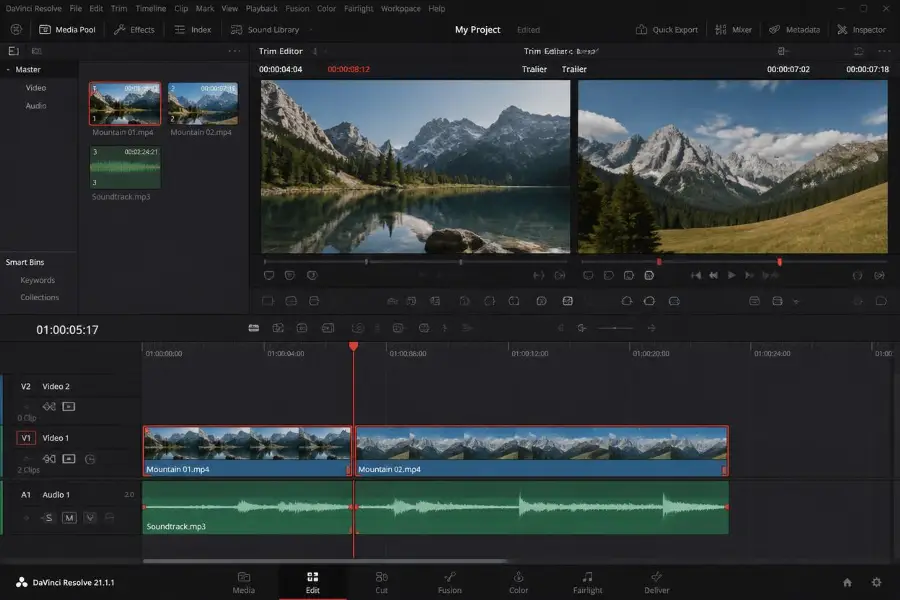This screenshot has width=900, height=600.
Task: Play timeline in reverse
Action: 713,276
